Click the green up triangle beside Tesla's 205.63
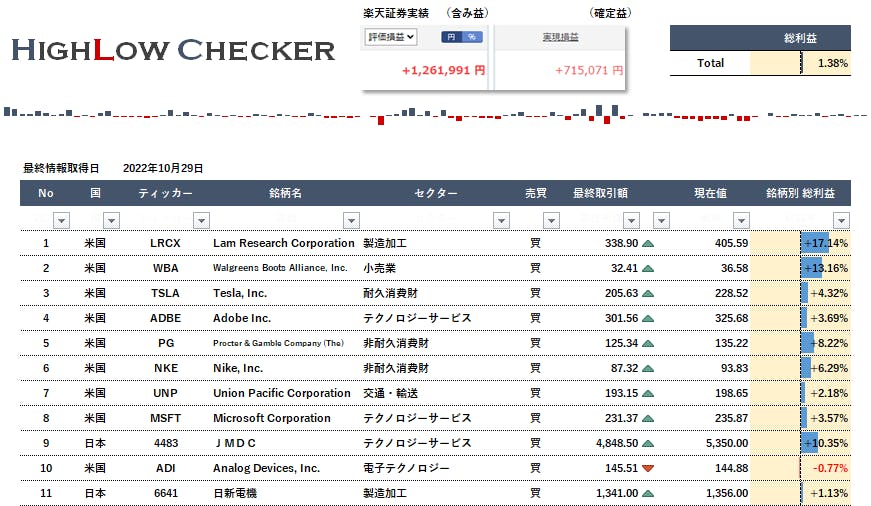Image resolution: width=871 pixels, height=506 pixels. 648,293
